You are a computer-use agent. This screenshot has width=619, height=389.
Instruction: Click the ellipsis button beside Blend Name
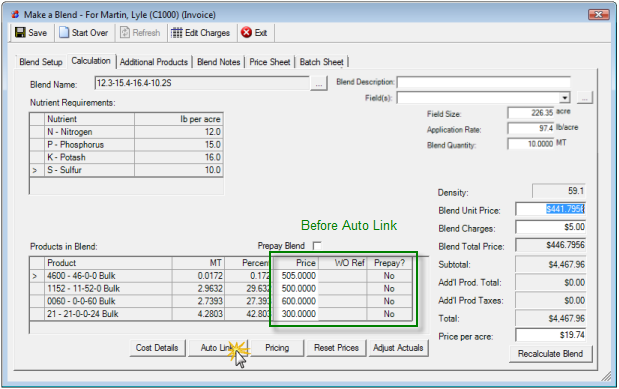click(x=319, y=84)
